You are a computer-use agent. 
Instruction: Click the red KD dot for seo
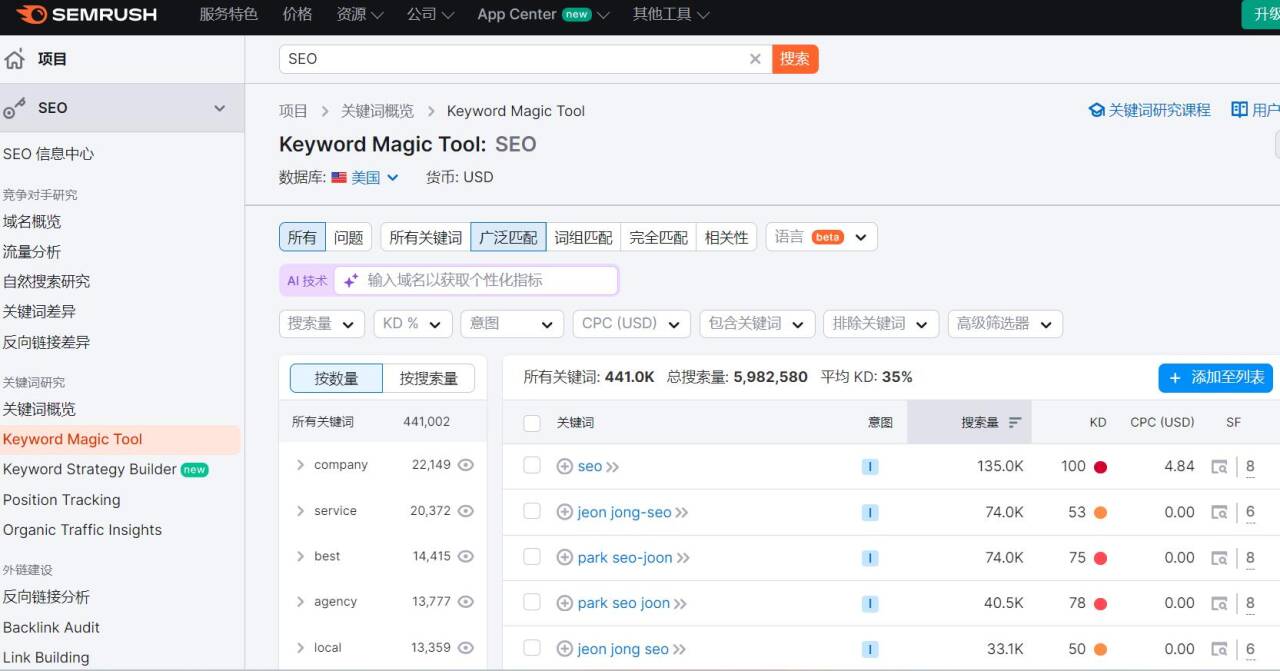click(x=1100, y=467)
